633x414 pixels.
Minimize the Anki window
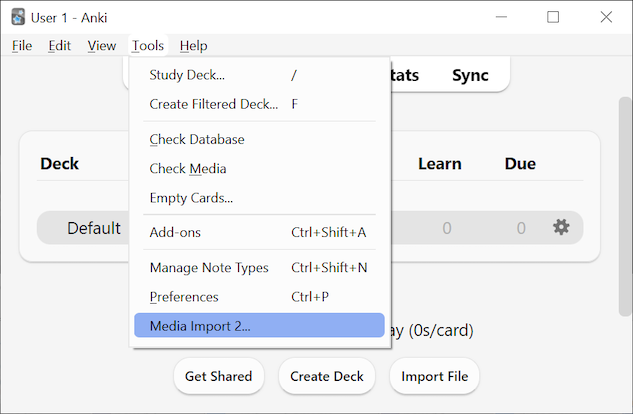[501, 17]
